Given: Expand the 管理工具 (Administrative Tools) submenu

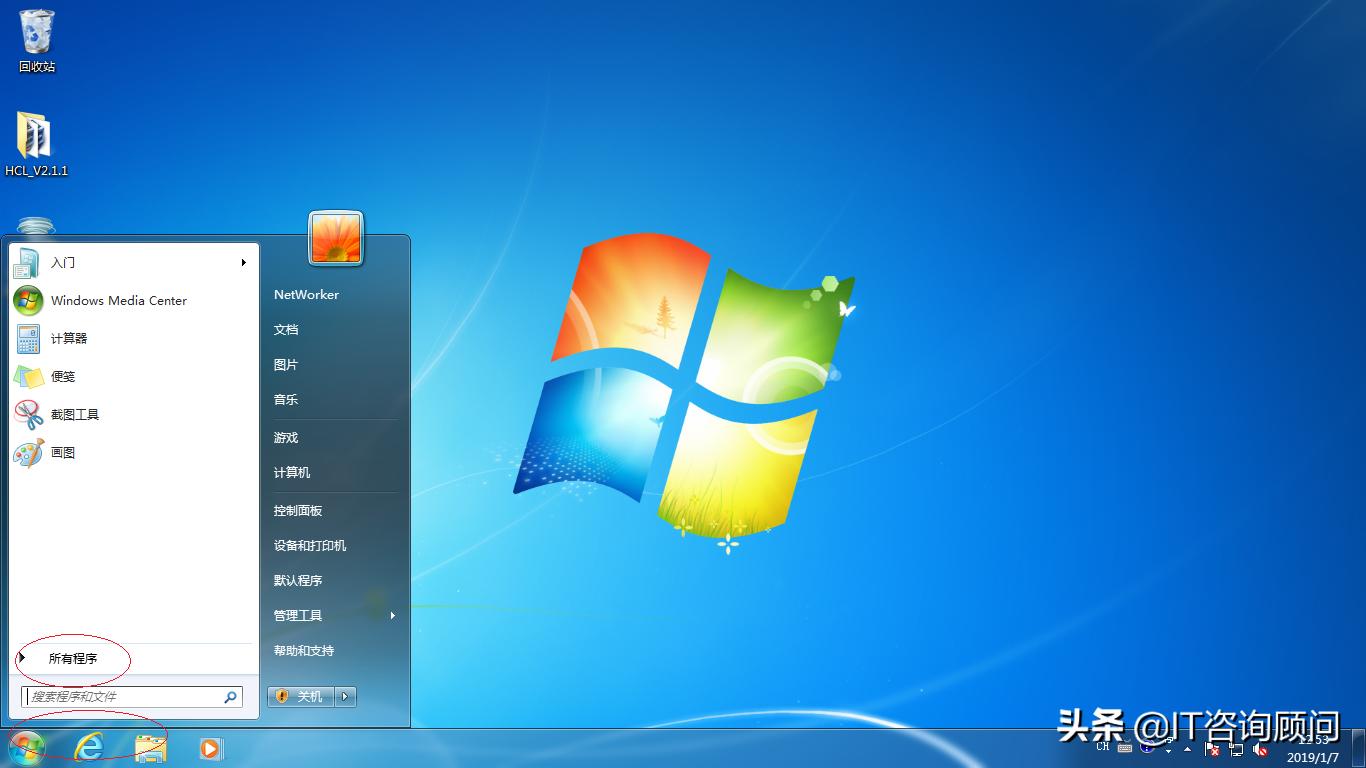Looking at the screenshot, I should [x=297, y=615].
